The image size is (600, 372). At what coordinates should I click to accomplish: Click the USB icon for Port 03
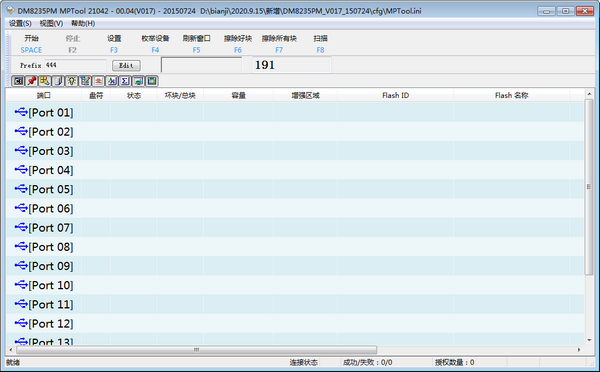pyautogui.click(x=21, y=150)
